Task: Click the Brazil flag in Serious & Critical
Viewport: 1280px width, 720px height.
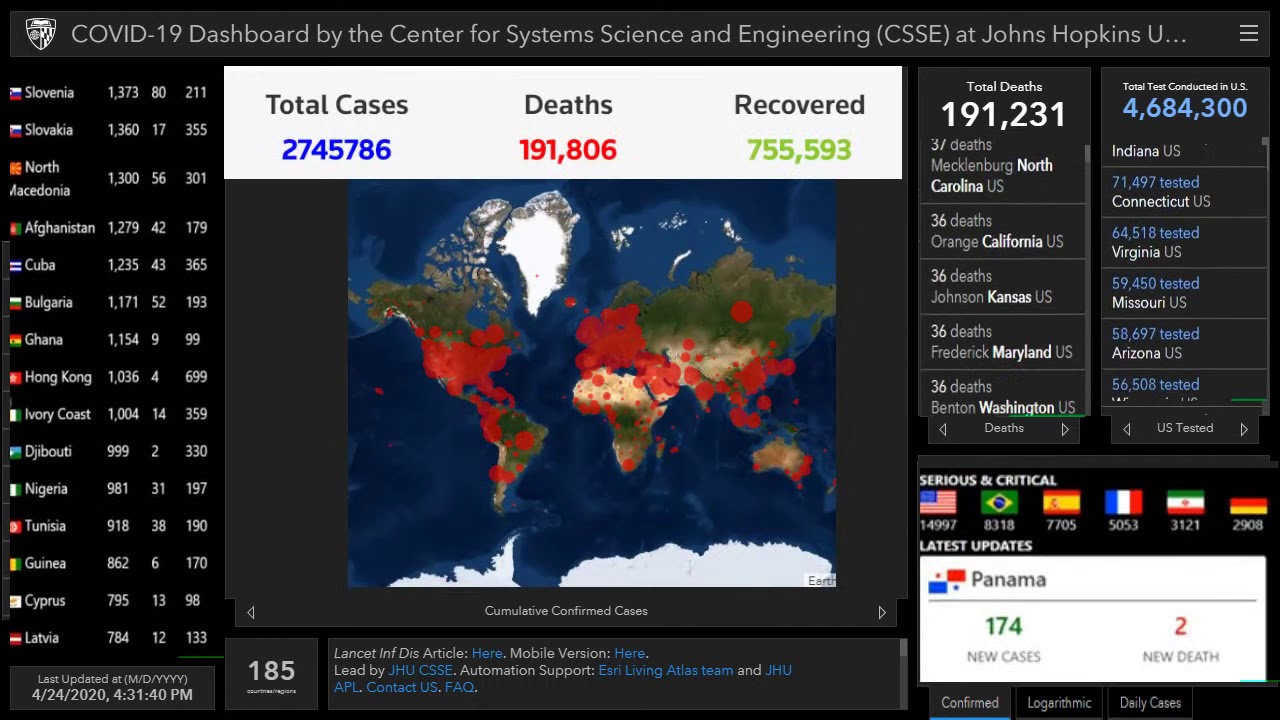Action: tap(999, 502)
